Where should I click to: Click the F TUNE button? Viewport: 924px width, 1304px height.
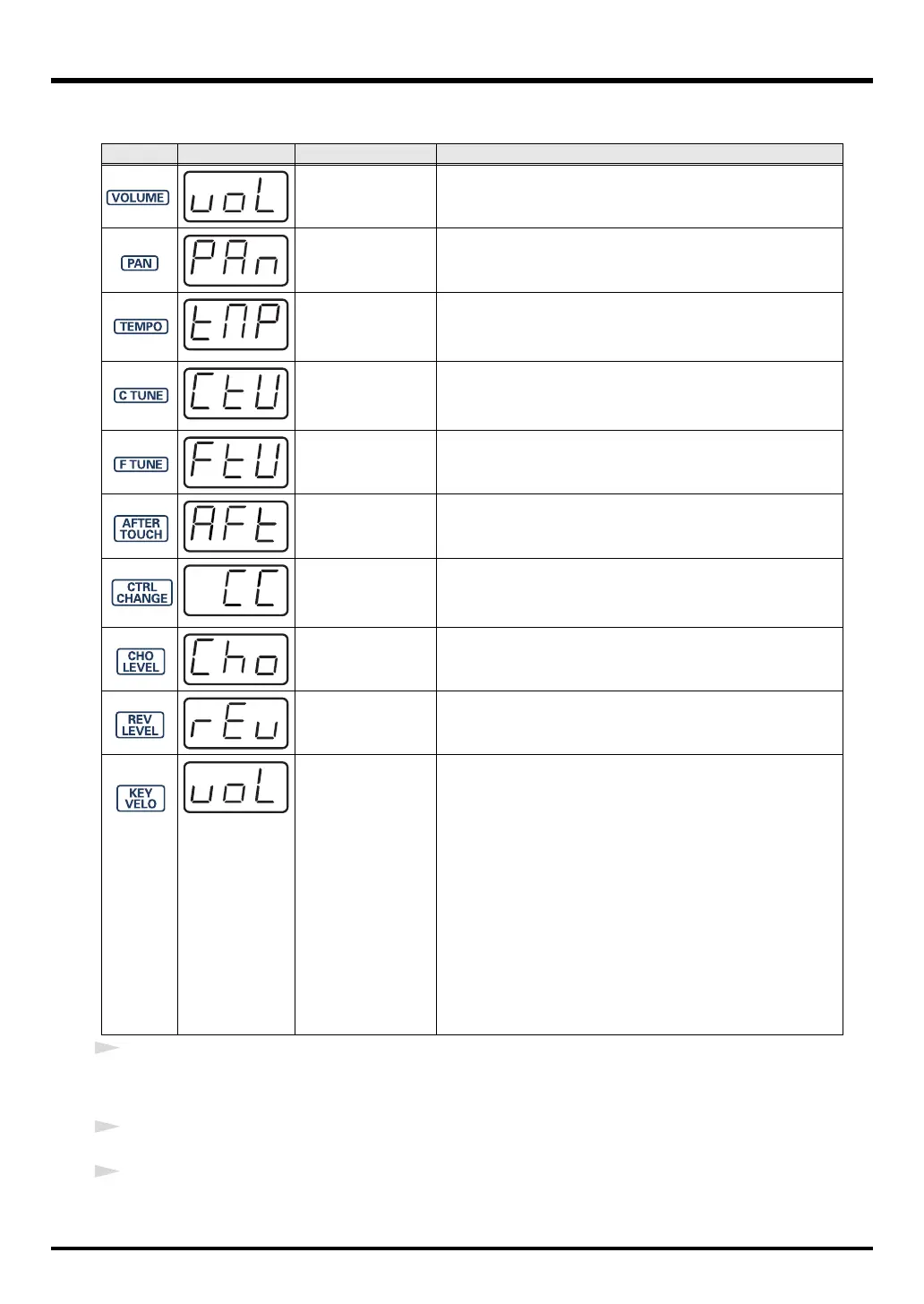pos(141,465)
